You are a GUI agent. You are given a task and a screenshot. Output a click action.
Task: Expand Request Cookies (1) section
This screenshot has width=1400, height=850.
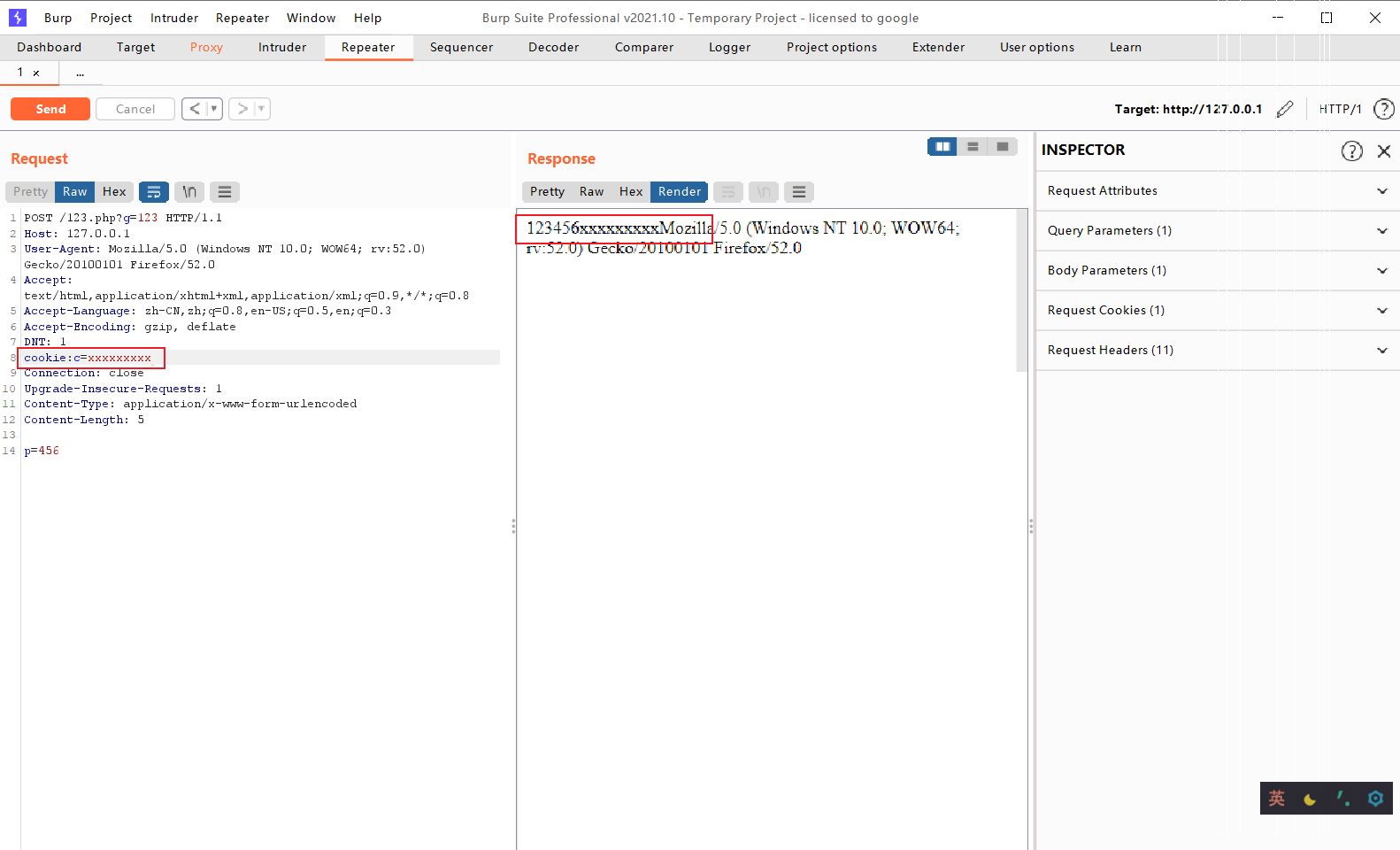pos(1218,310)
